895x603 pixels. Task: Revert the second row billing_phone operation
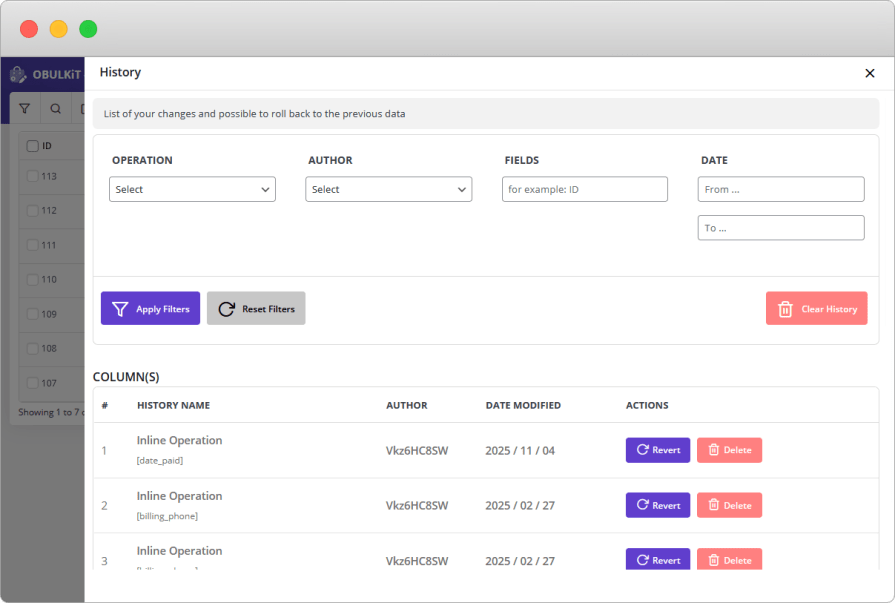[x=657, y=505]
